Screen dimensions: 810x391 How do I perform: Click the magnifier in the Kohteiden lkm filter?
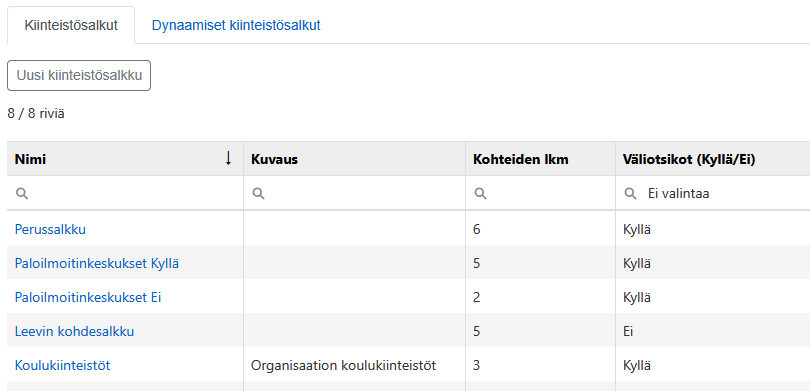click(x=480, y=194)
